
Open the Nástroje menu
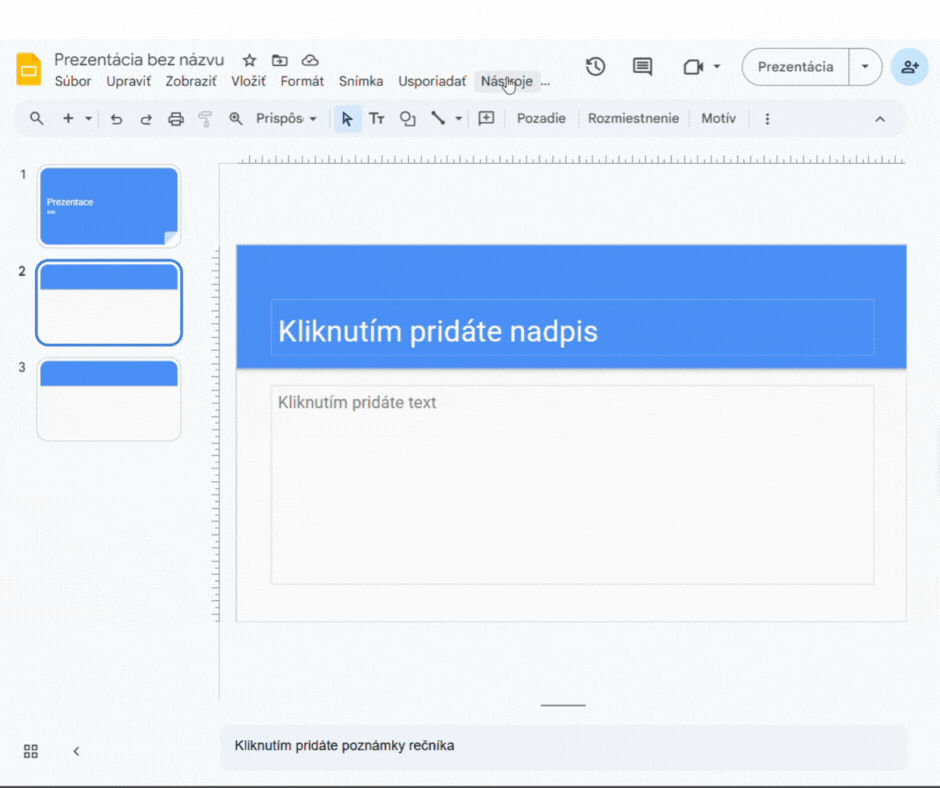pos(507,82)
